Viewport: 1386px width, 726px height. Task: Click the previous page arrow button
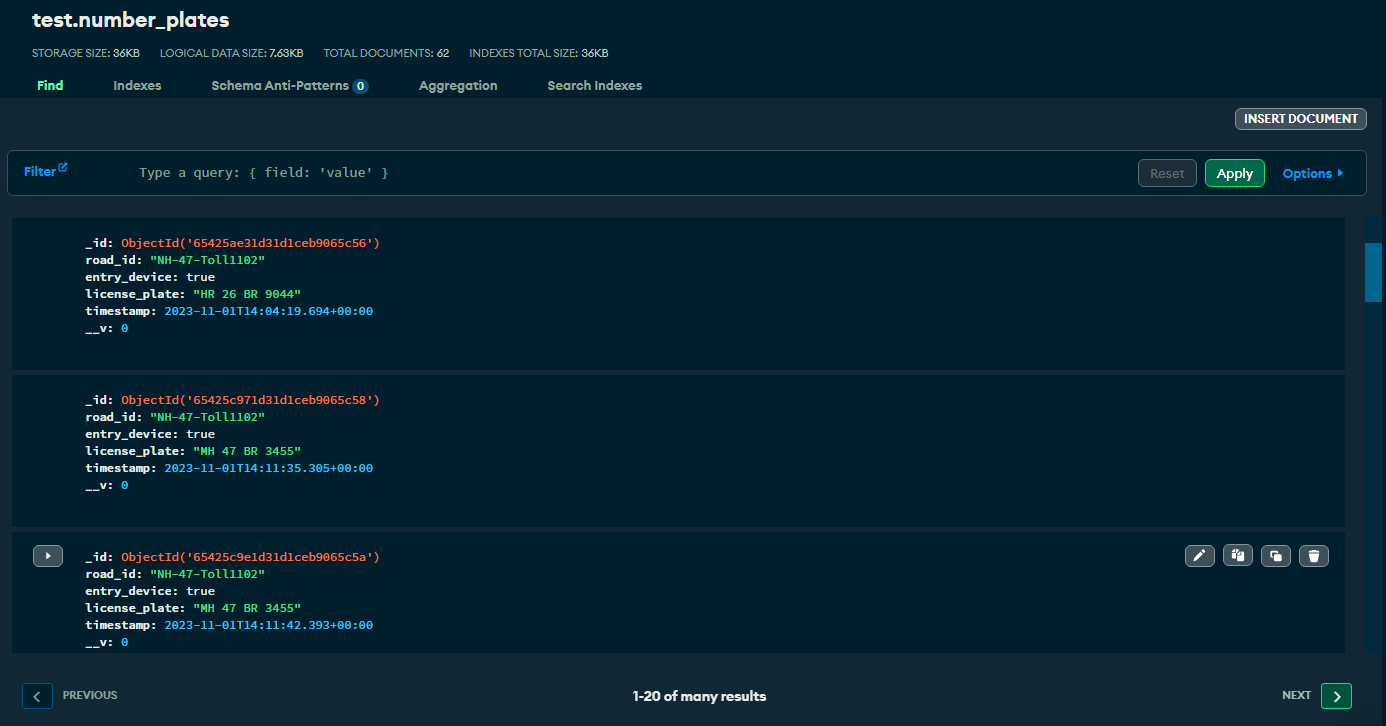coord(37,696)
